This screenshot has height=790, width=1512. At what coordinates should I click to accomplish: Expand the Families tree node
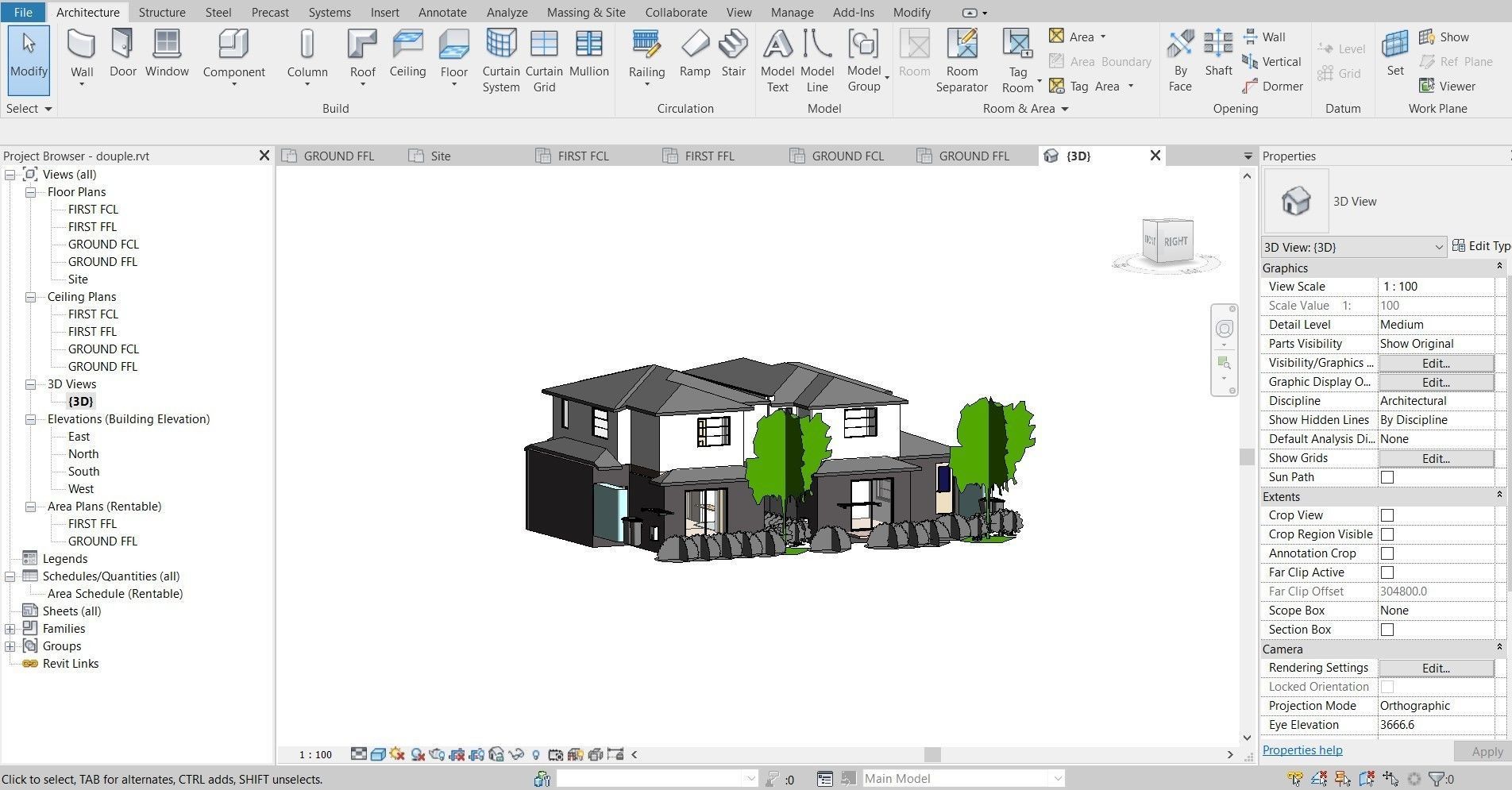click(10, 629)
